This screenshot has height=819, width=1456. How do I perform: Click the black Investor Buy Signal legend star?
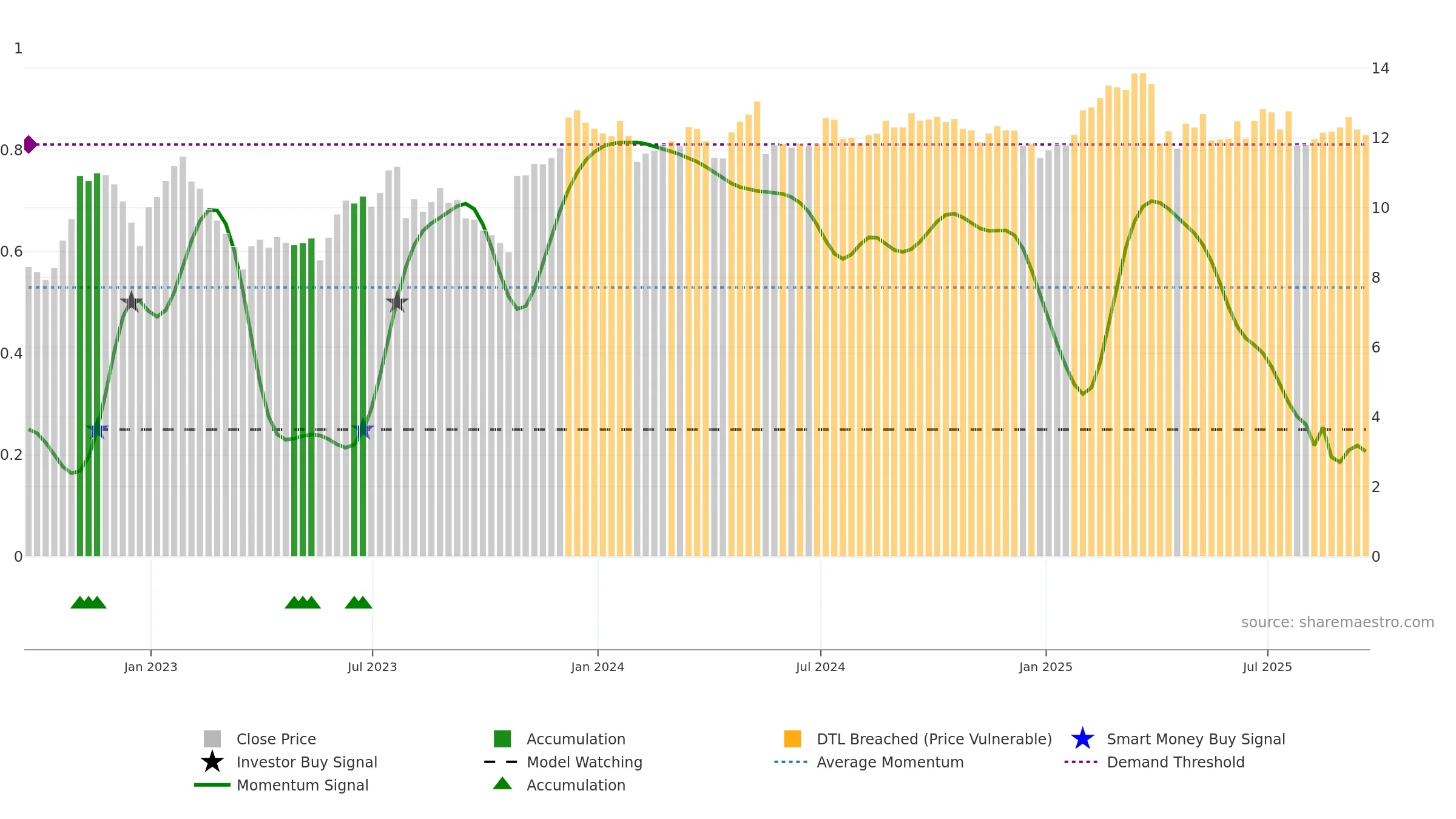coord(212,762)
